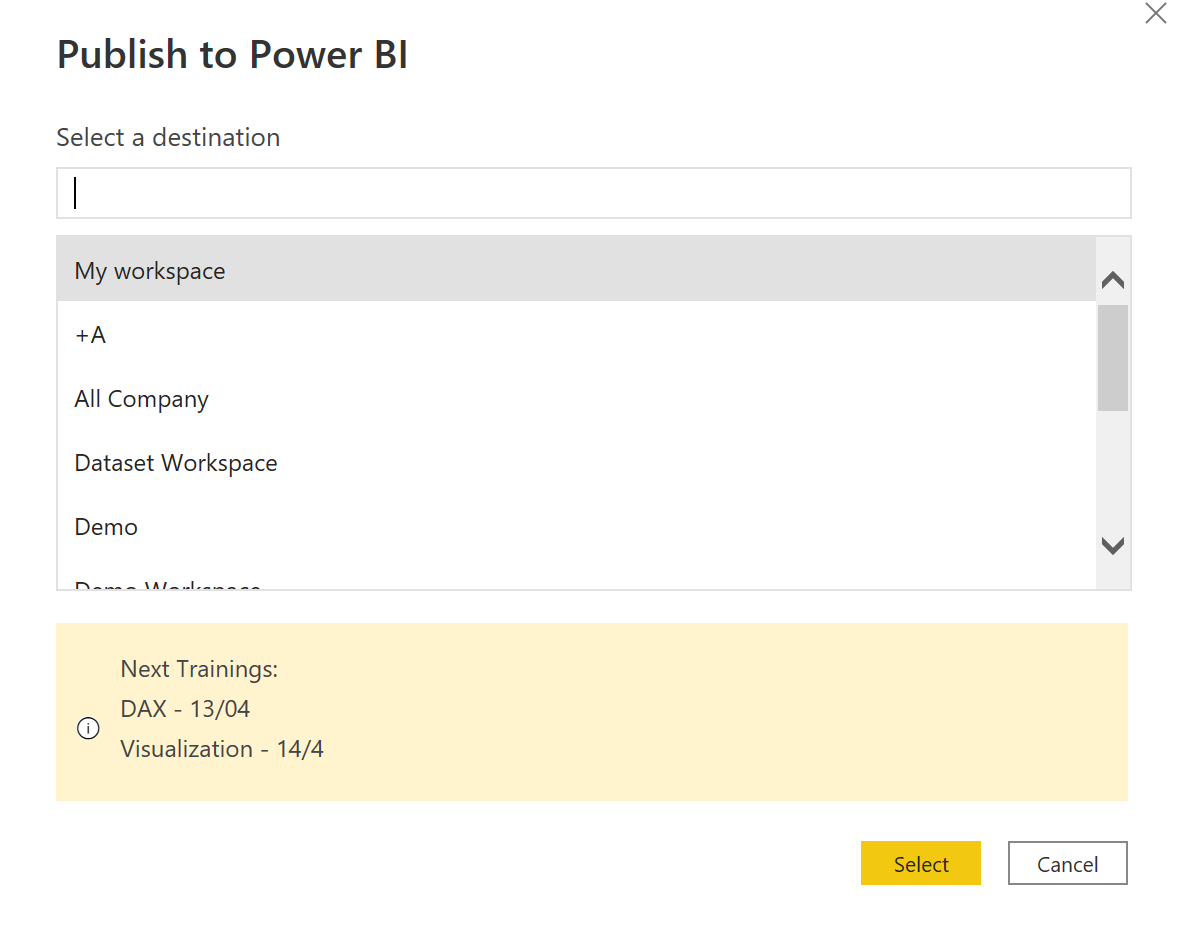Click the Visualization - 14/4 training line
The width and height of the screenshot is (1186, 936).
pyautogui.click(x=222, y=749)
